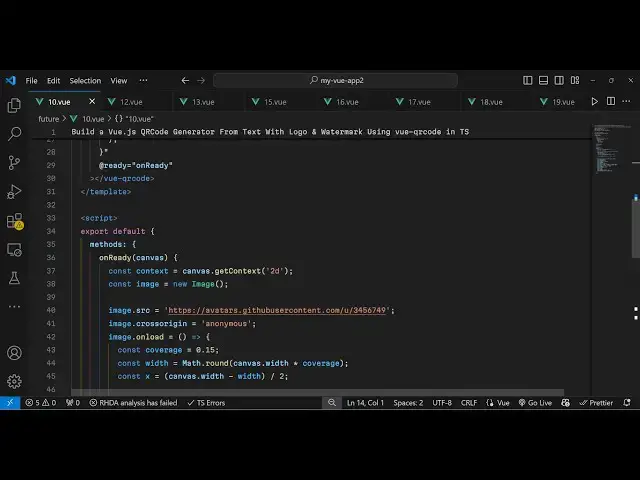Screen dimensions: 640x480
Task: Open the Manage gear icon
Action: tap(14, 381)
